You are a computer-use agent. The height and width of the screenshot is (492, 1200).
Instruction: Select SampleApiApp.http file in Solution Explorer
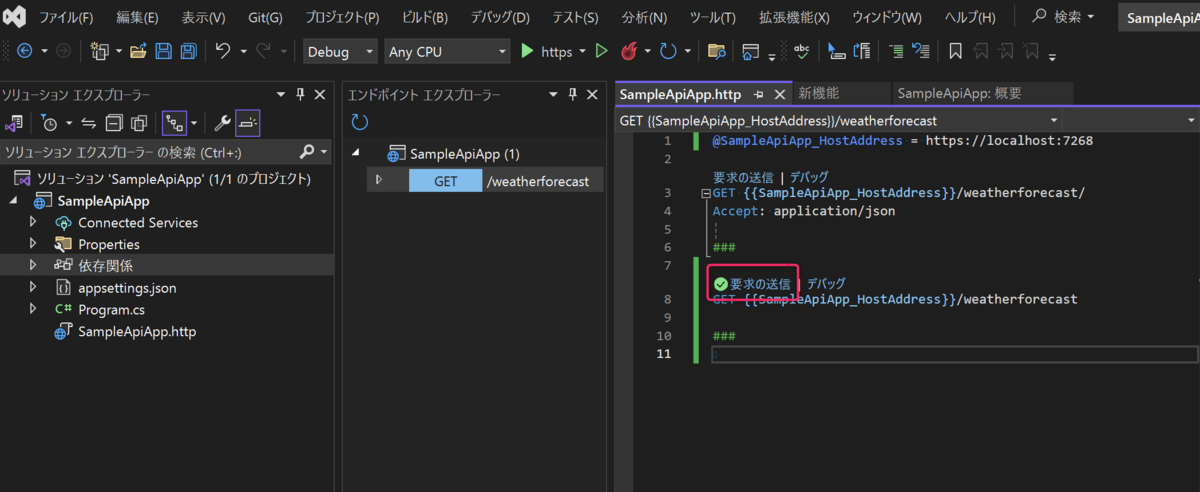(137, 331)
